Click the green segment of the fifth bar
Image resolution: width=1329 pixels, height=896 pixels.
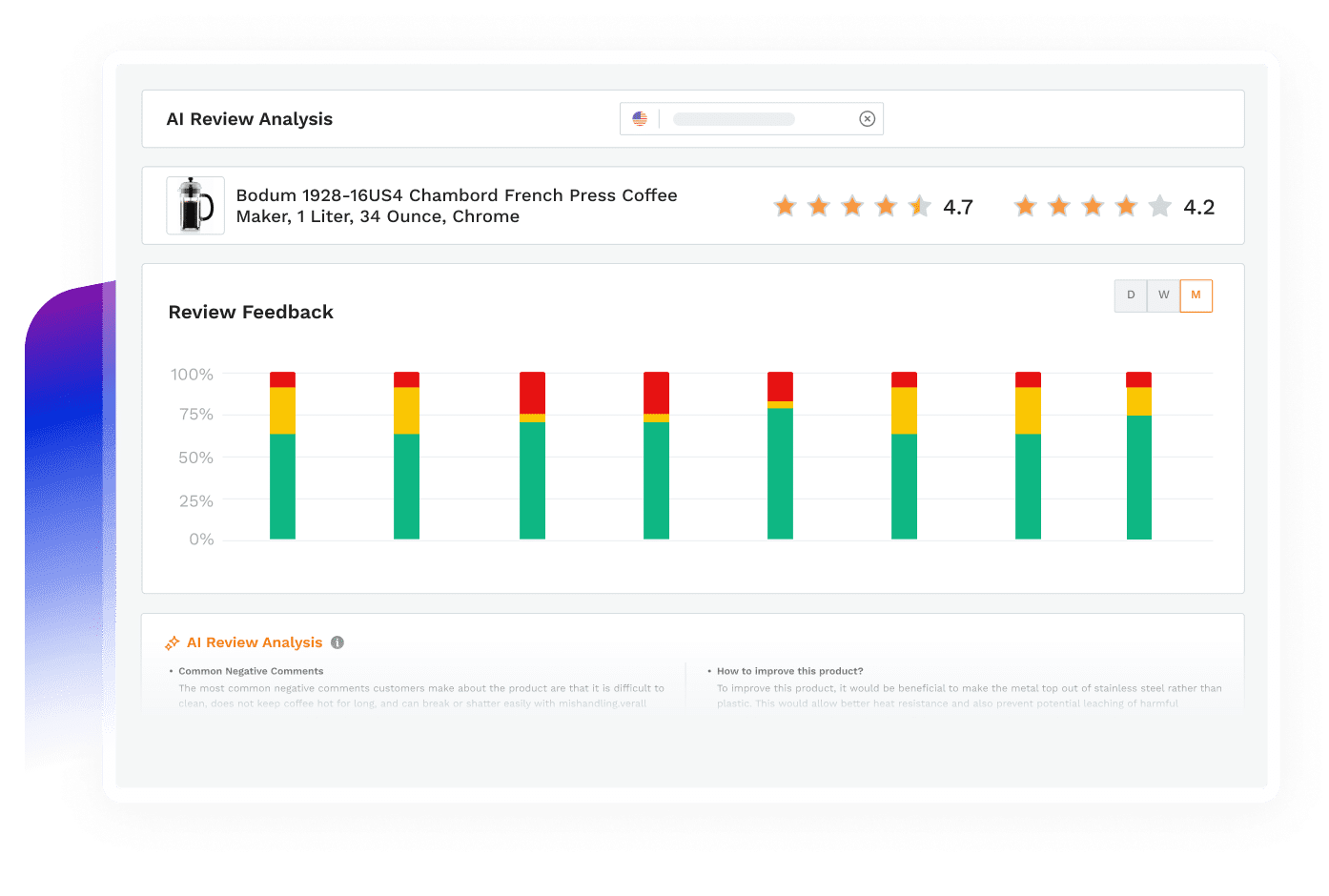[780, 474]
